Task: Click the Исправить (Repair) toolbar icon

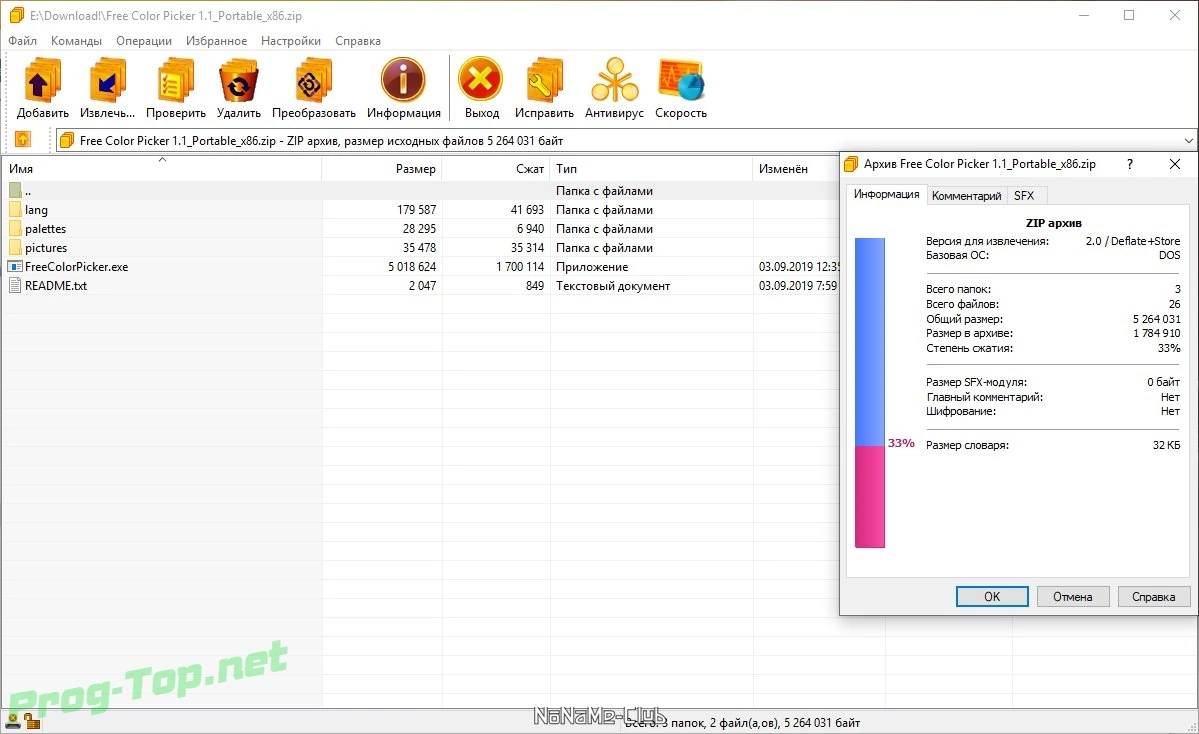Action: pyautogui.click(x=544, y=81)
